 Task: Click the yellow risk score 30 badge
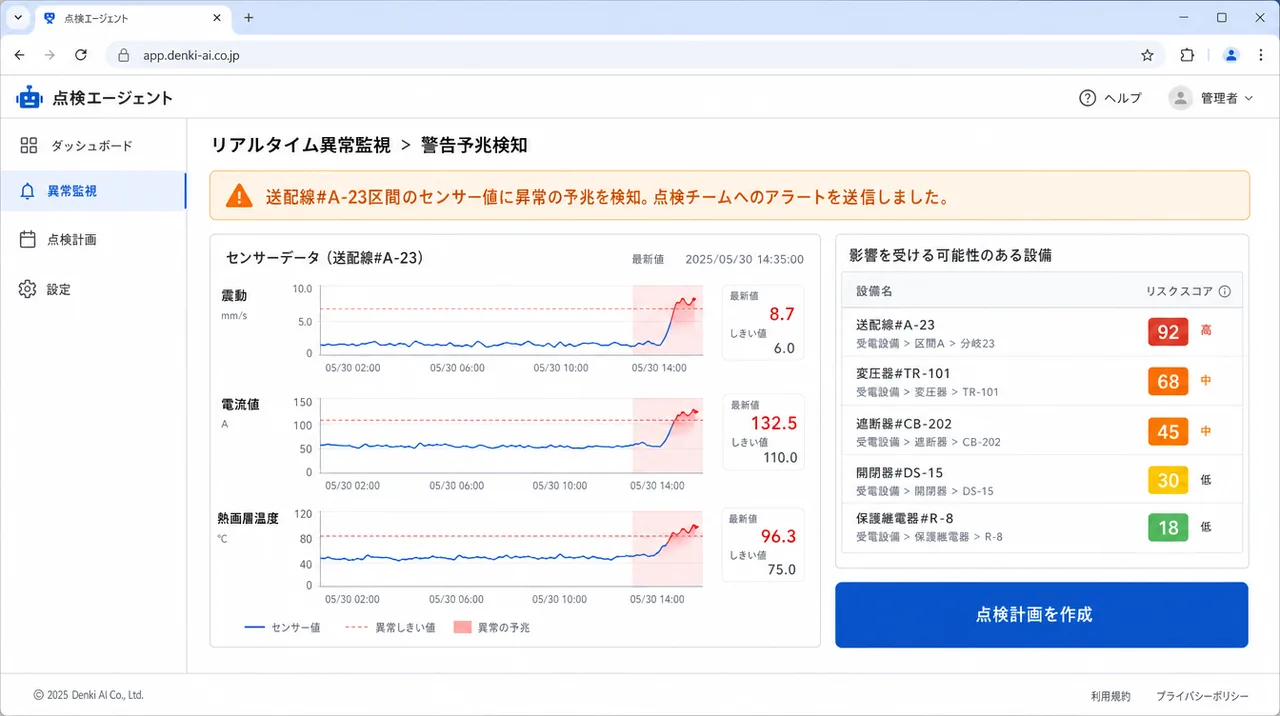(1168, 480)
